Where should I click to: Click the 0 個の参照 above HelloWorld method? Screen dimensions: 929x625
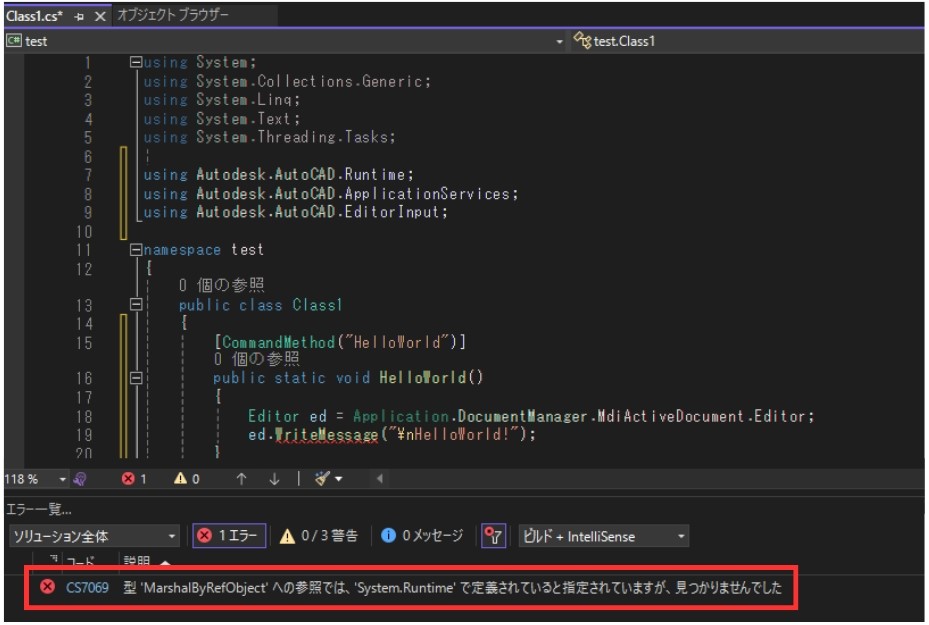tap(257, 359)
